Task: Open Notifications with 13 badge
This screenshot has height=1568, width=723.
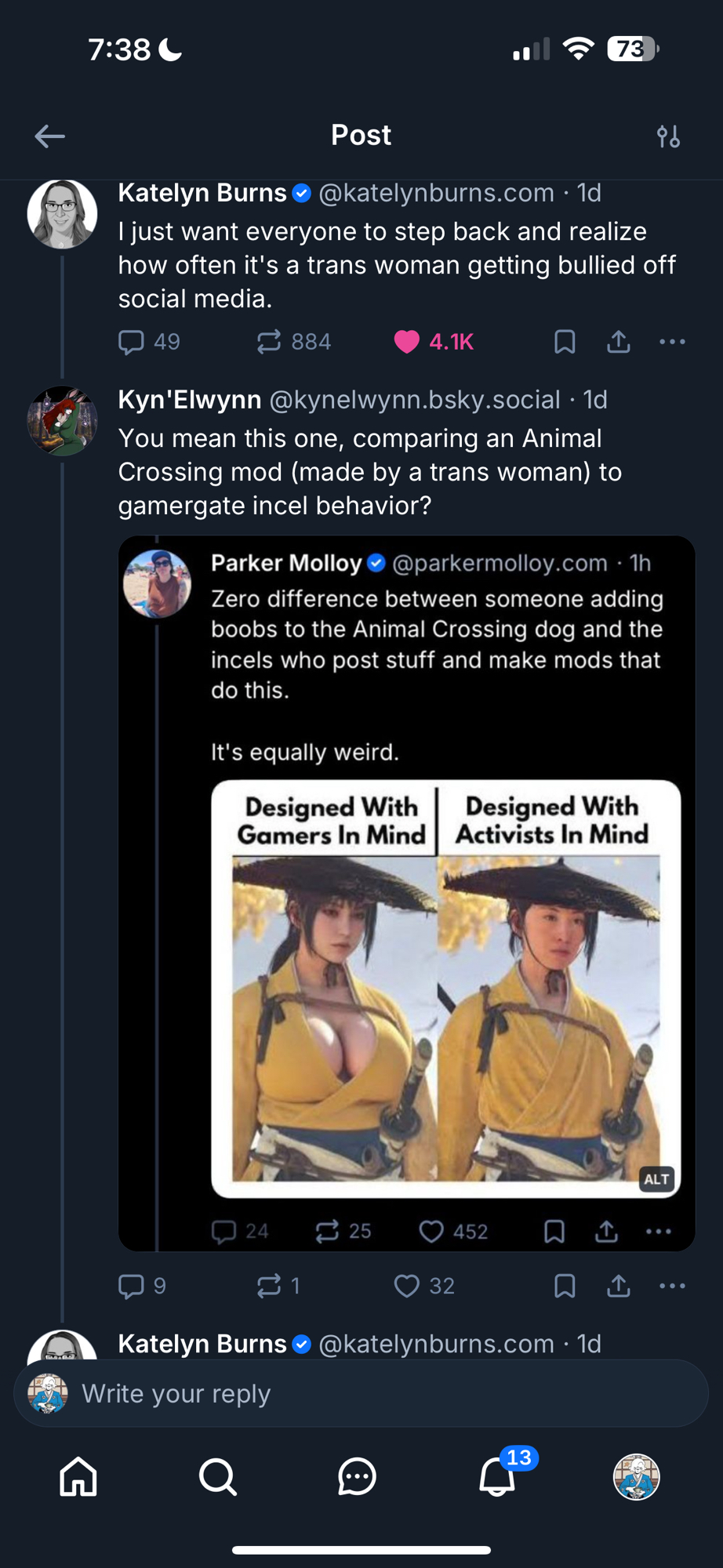Action: (497, 1477)
